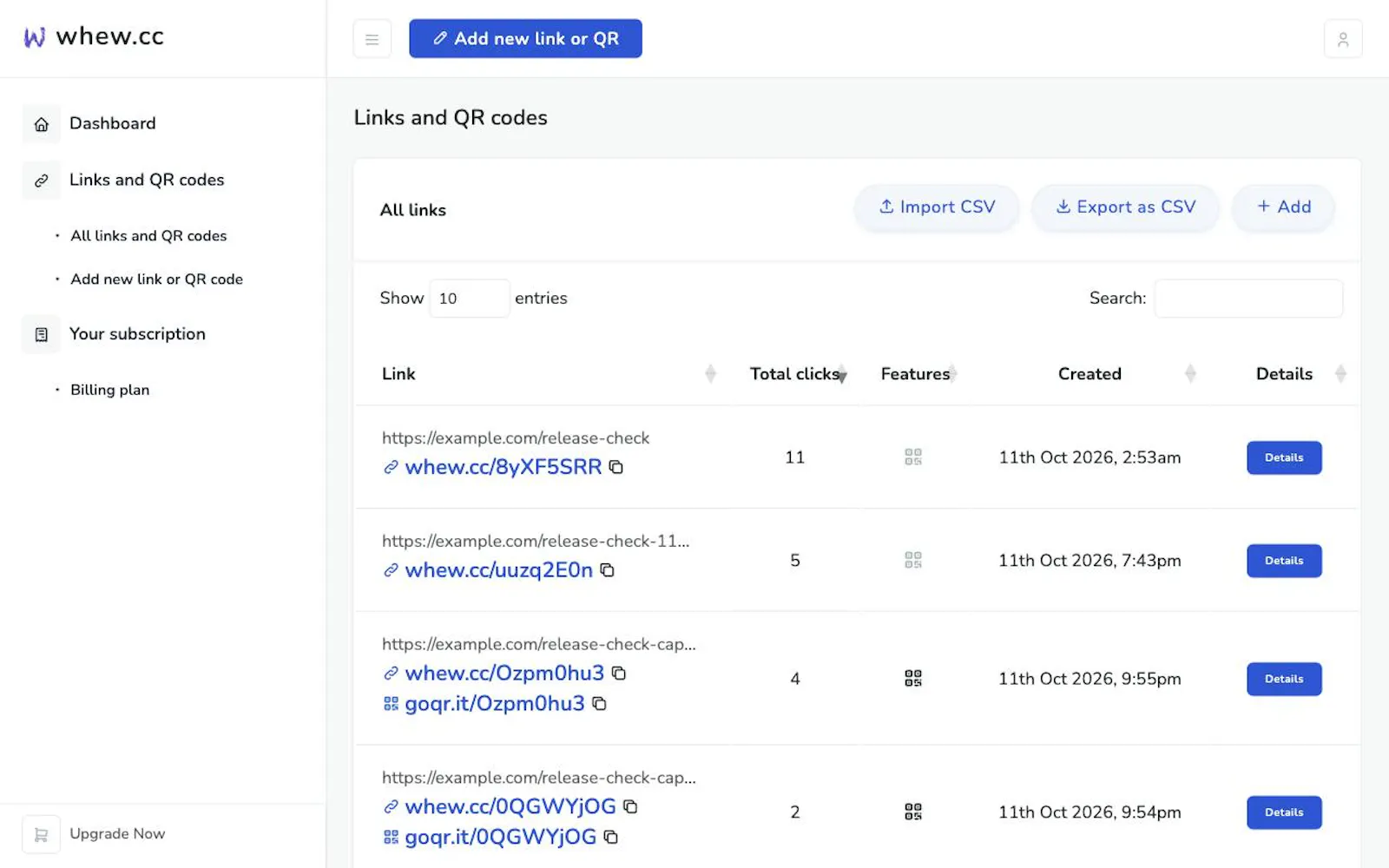The height and width of the screenshot is (868, 1389).
Task: Click the + Add button
Action: coord(1284,207)
